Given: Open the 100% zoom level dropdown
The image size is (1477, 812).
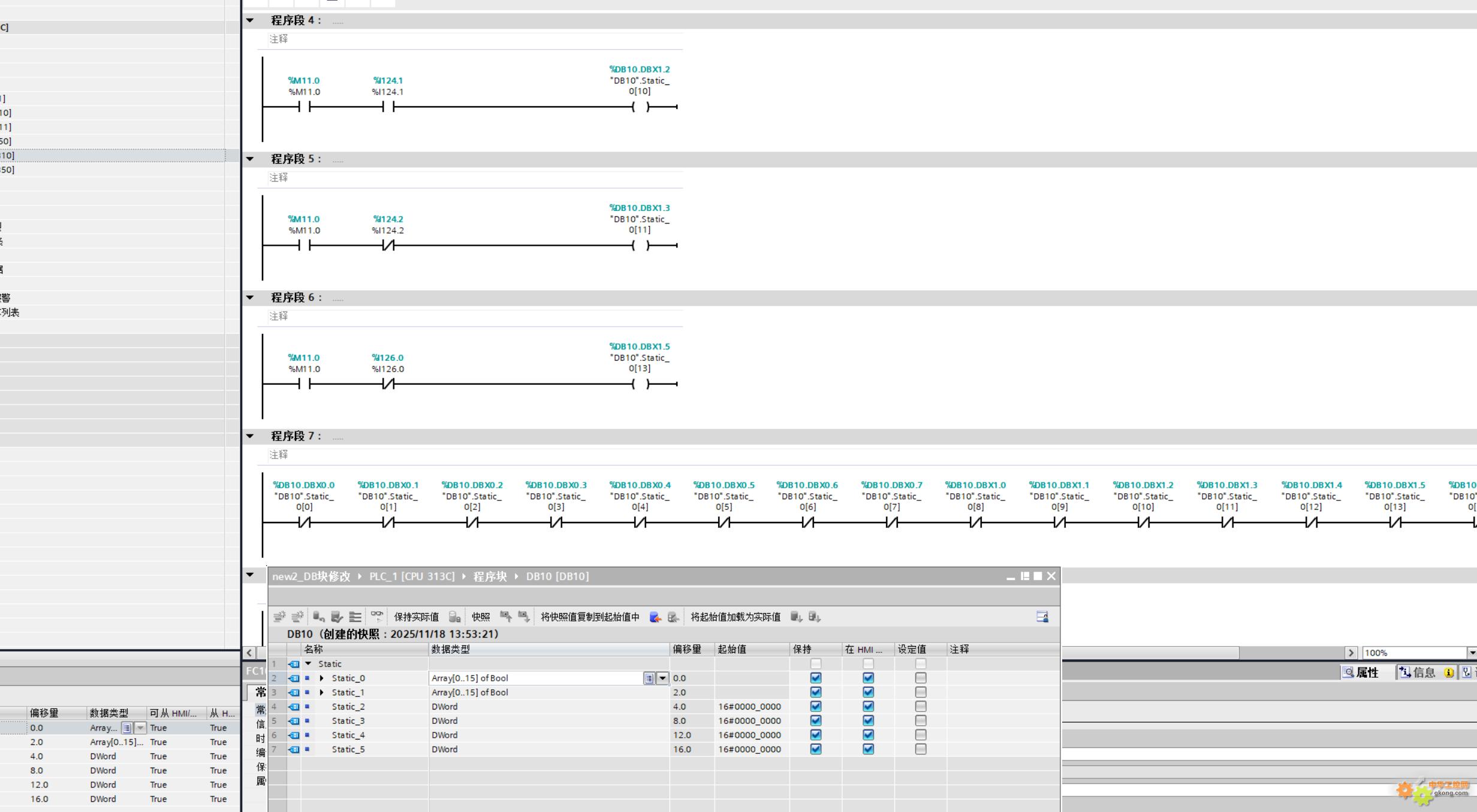Looking at the screenshot, I should [x=1472, y=653].
